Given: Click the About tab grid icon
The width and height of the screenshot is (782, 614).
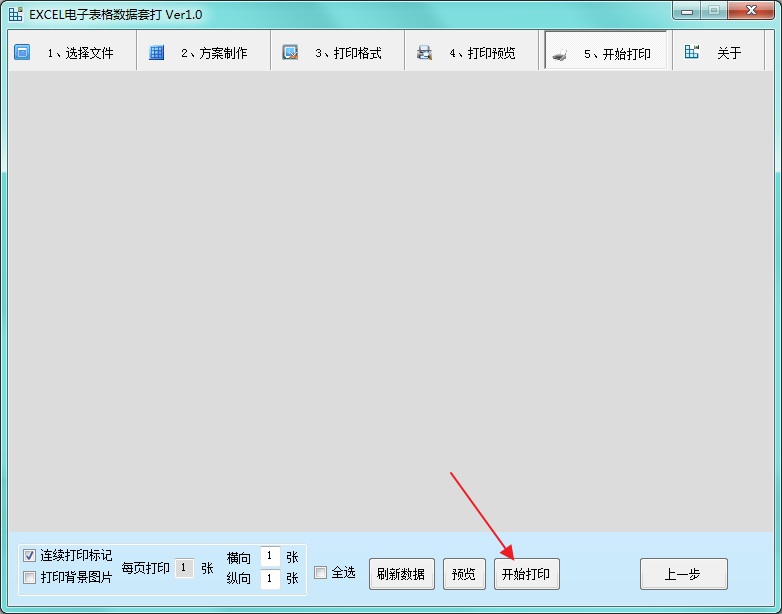Looking at the screenshot, I should (692, 51).
